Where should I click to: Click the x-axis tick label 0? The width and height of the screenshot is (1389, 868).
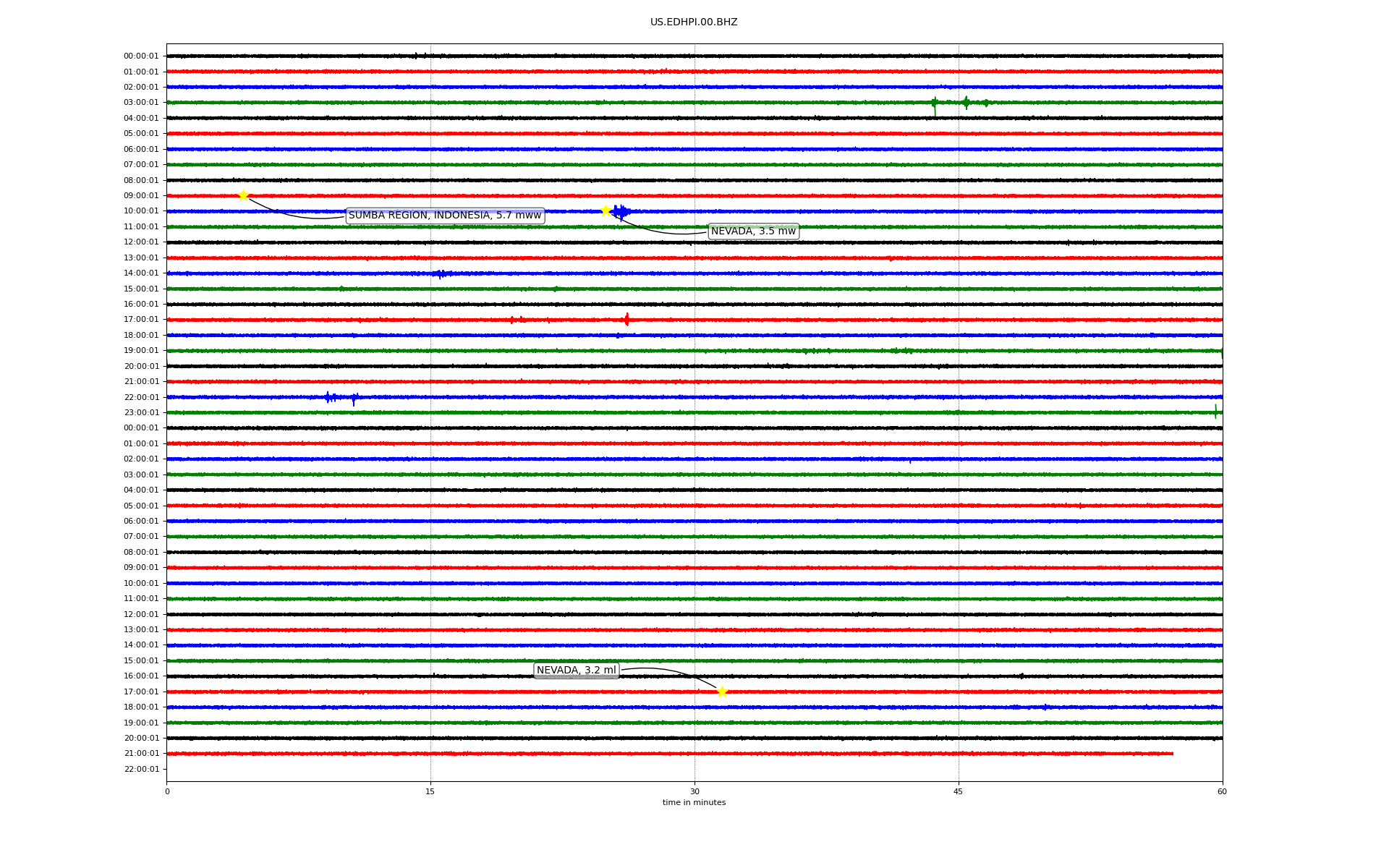click(x=167, y=791)
